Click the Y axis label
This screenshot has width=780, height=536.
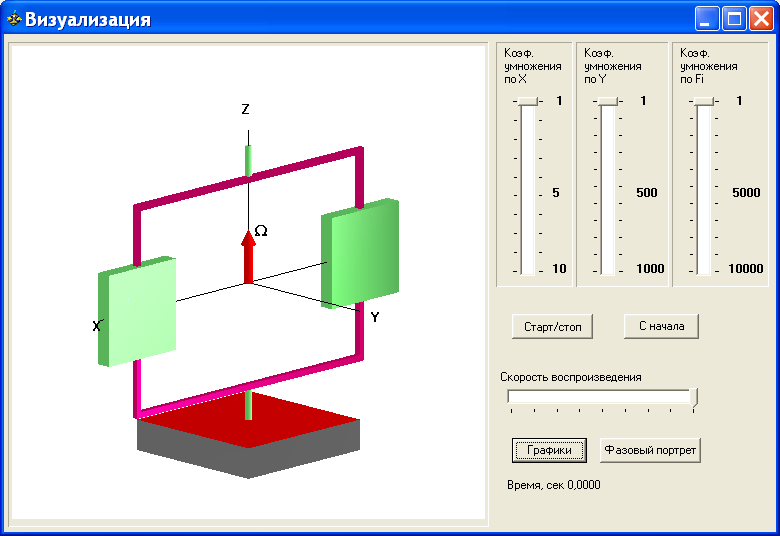point(375,317)
